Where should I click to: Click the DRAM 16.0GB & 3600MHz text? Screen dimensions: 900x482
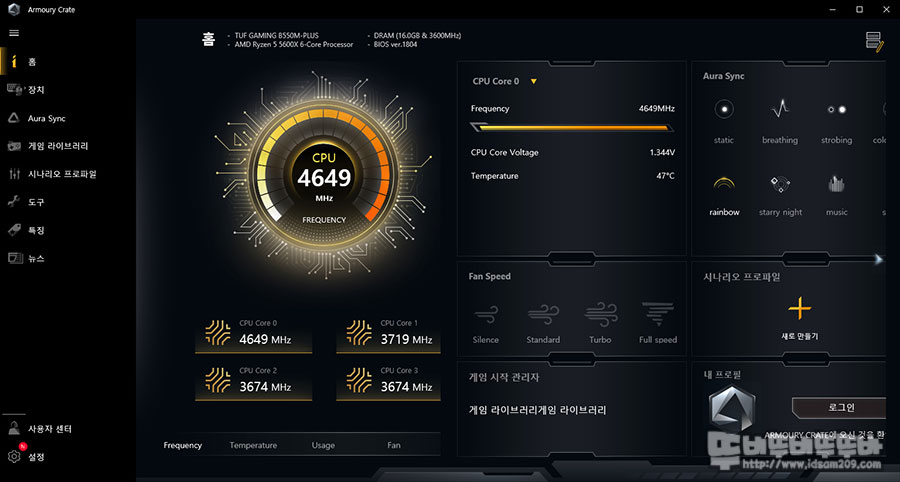click(417, 36)
